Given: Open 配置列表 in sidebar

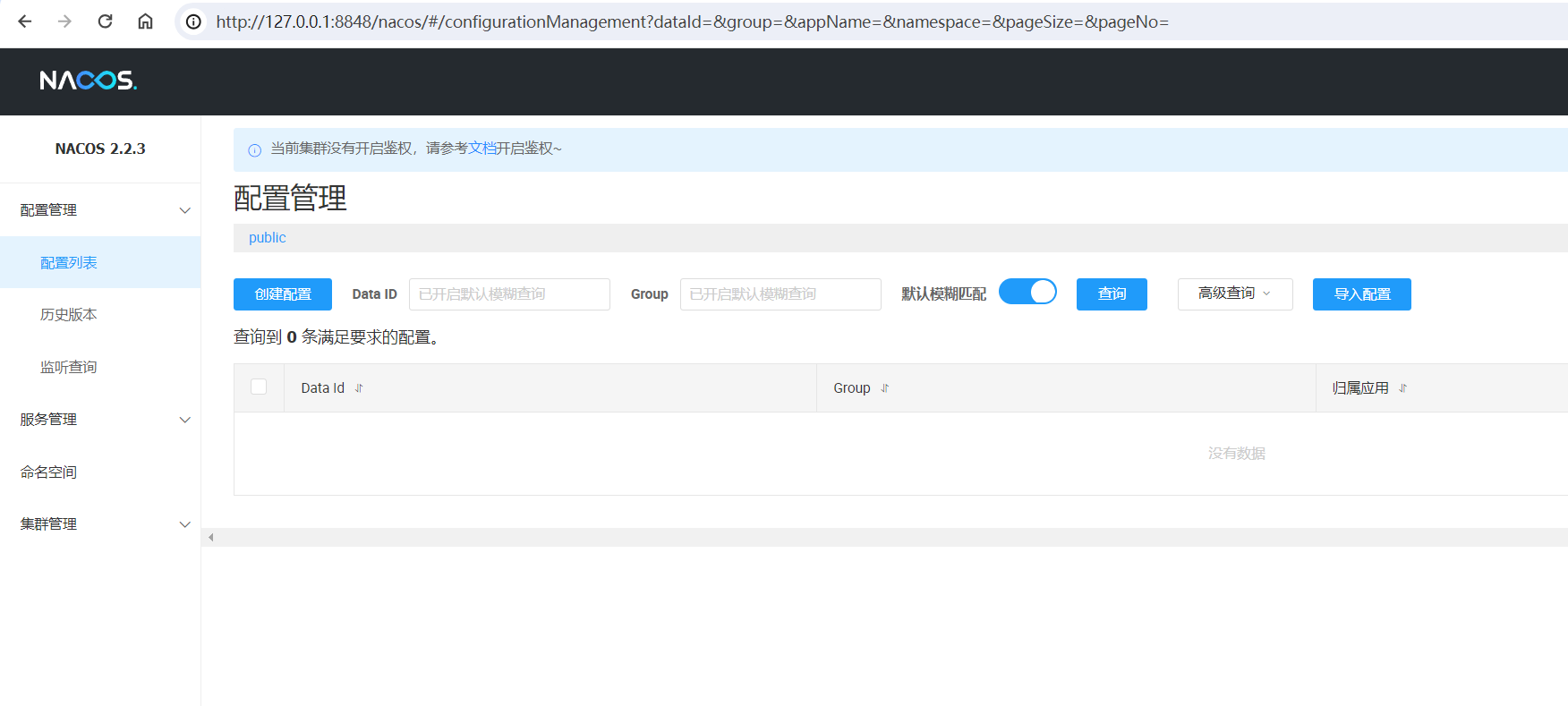Looking at the screenshot, I should (100, 262).
